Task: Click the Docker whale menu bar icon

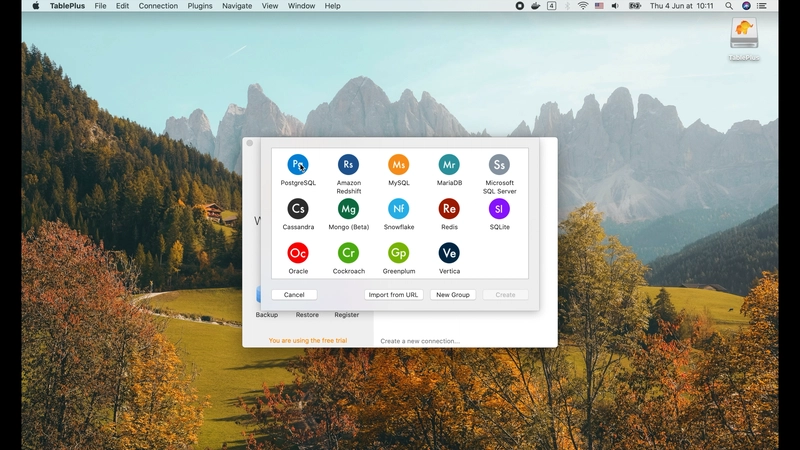Action: point(536,6)
